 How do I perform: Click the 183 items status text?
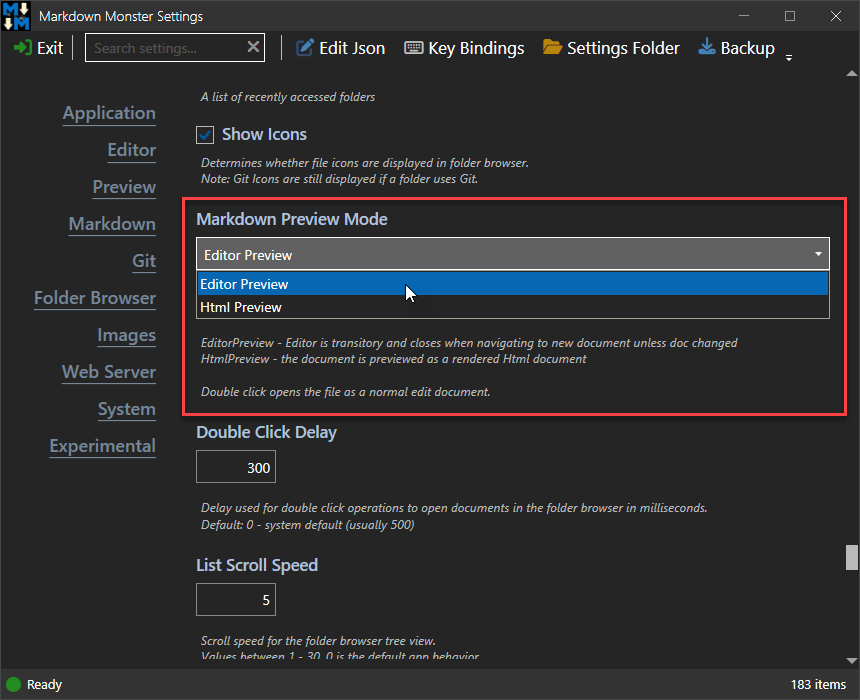point(818,685)
